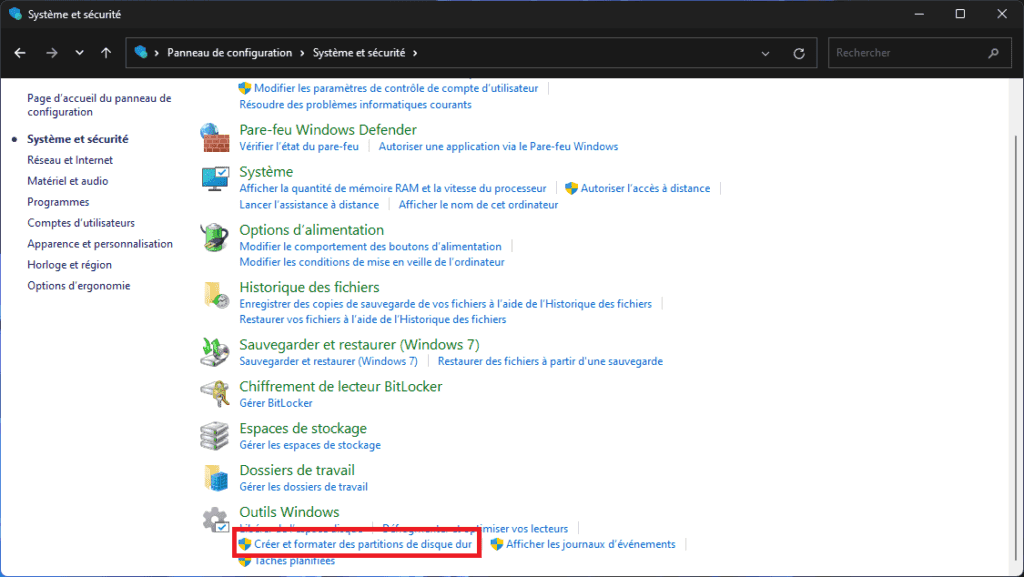Expand the chevron after Panneau de configuration
This screenshot has width=1024, height=577.
[302, 53]
